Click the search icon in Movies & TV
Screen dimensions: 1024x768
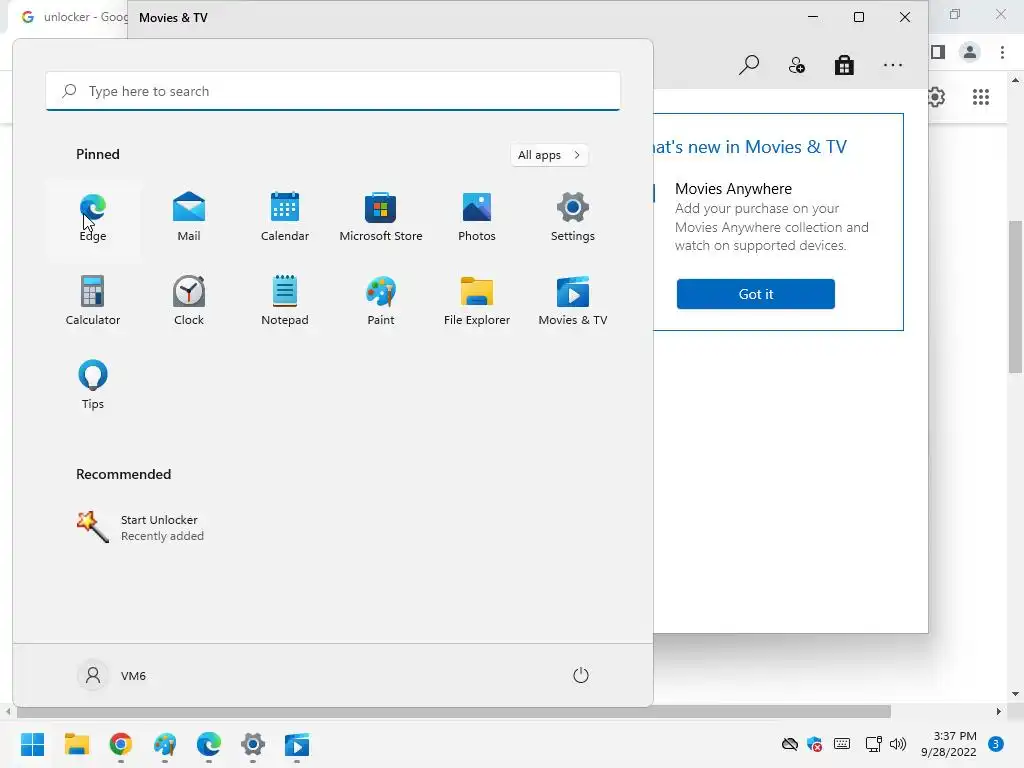point(748,65)
